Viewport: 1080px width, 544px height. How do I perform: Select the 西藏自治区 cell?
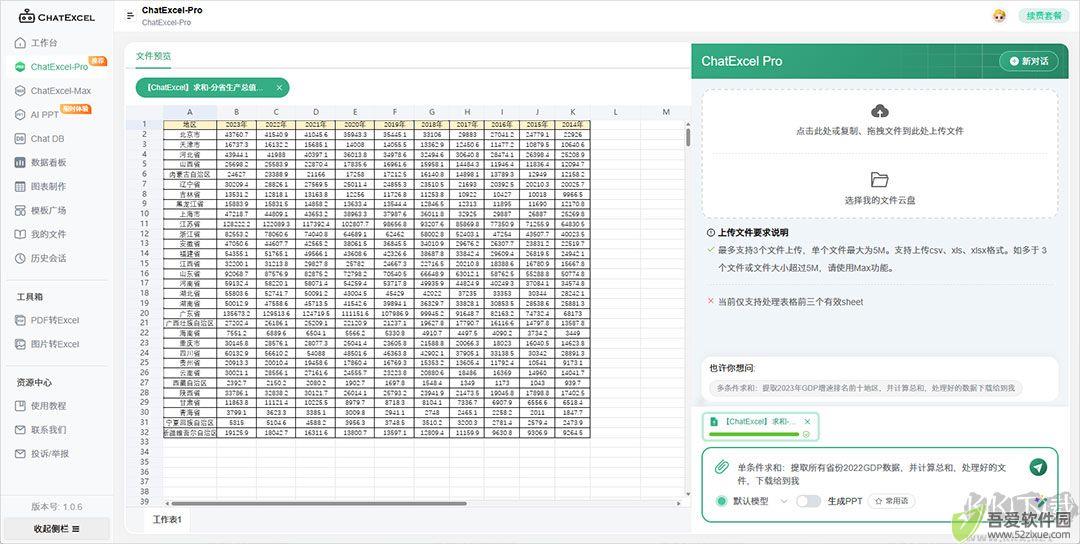[190, 382]
